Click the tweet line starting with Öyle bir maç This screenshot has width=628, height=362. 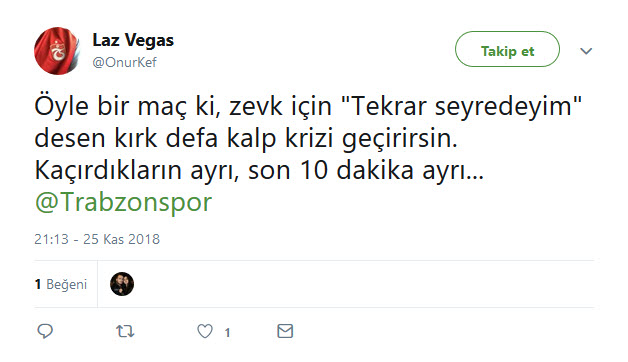(x=308, y=107)
